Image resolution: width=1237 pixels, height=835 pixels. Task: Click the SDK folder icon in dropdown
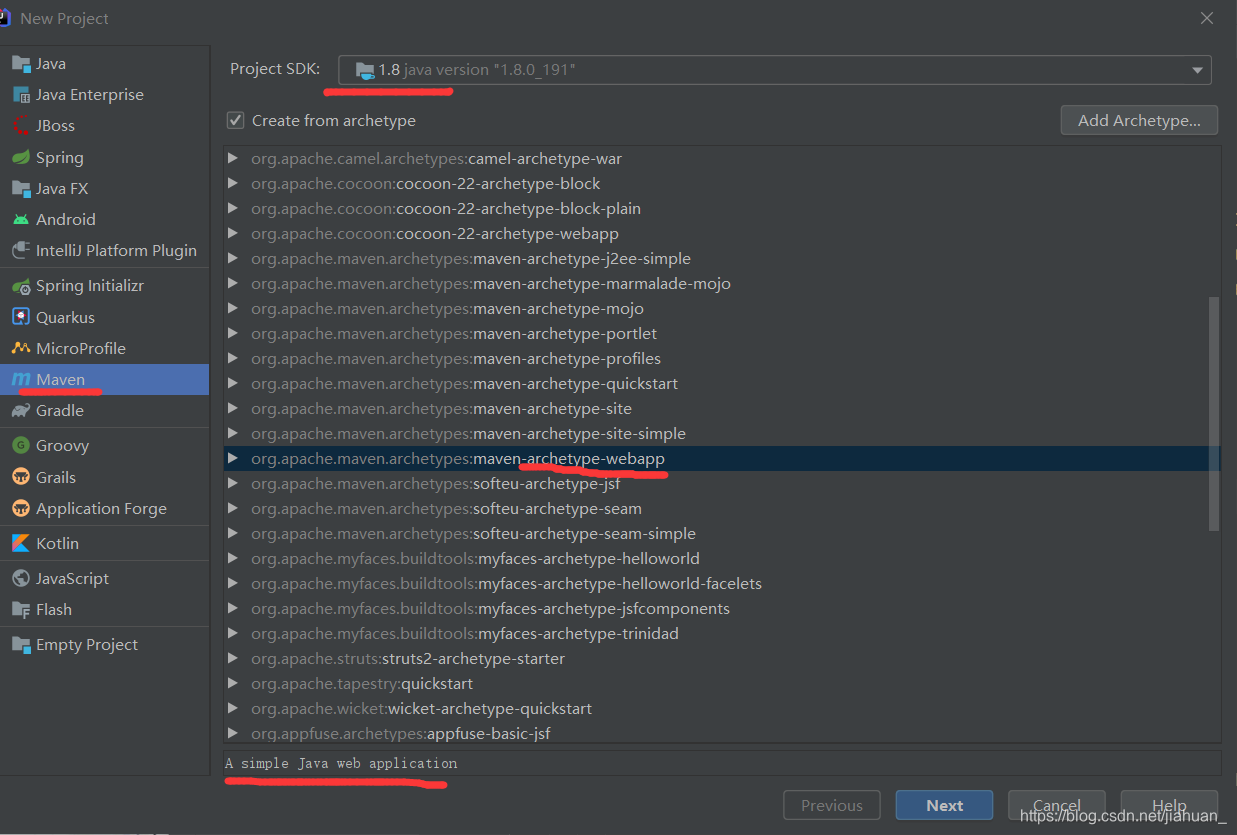[365, 70]
